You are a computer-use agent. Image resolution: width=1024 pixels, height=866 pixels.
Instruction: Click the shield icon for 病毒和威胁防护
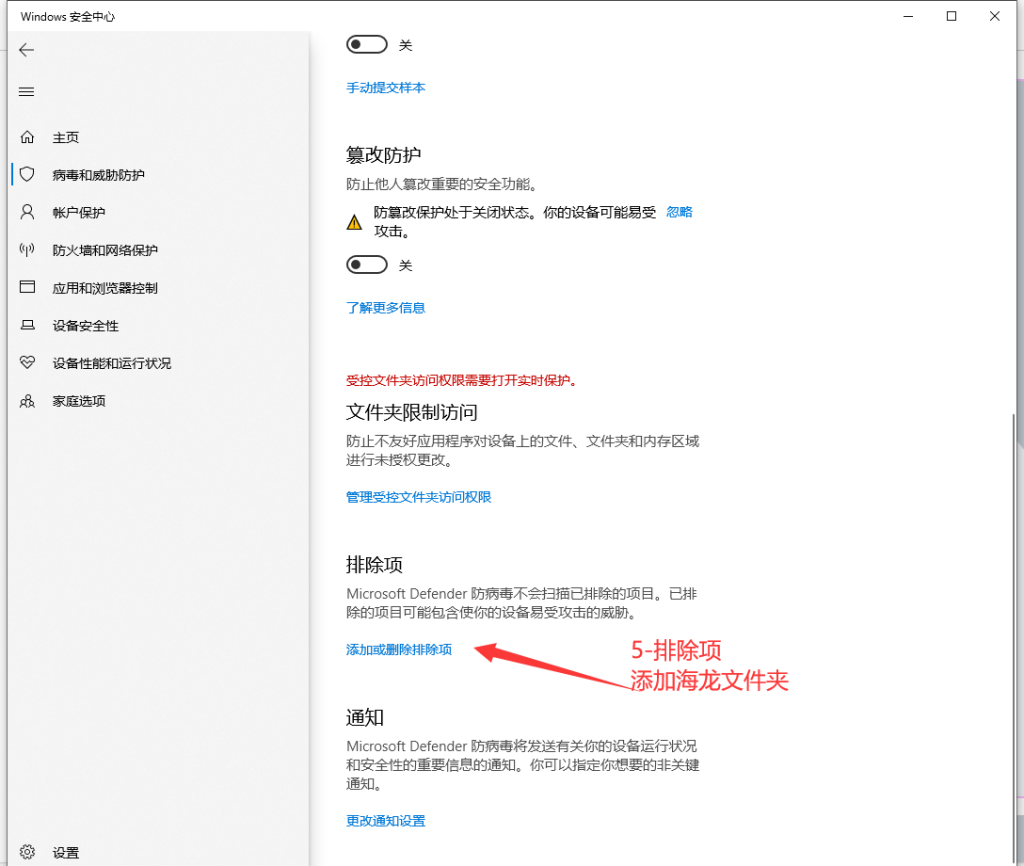pos(27,174)
